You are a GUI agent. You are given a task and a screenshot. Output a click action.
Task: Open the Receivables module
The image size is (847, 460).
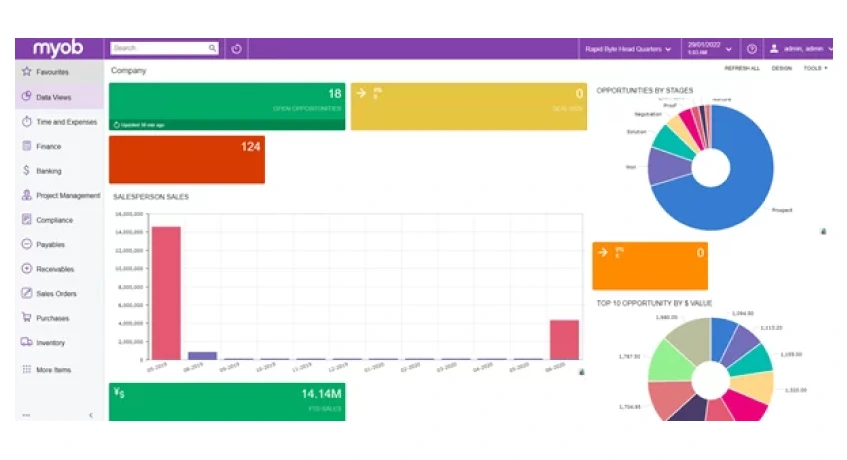click(x=59, y=268)
